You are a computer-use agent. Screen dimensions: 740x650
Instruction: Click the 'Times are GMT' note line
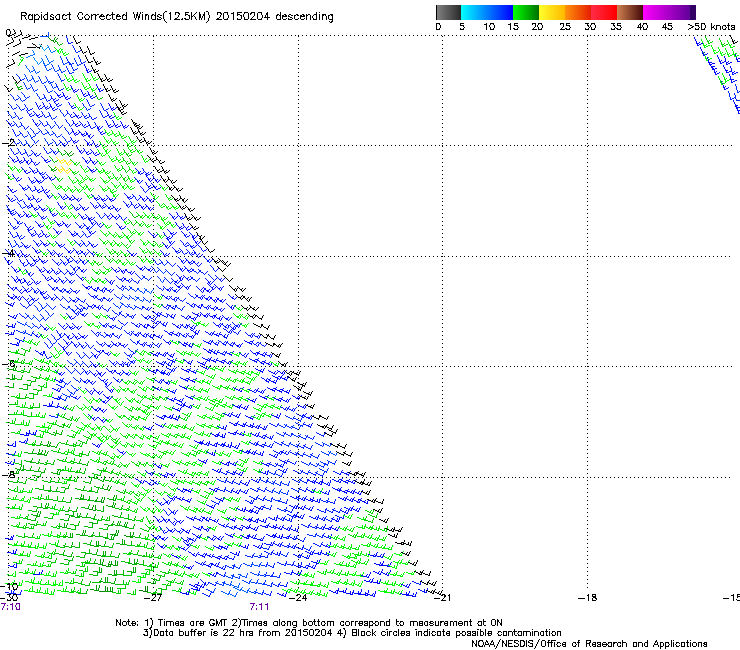[x=309, y=623]
